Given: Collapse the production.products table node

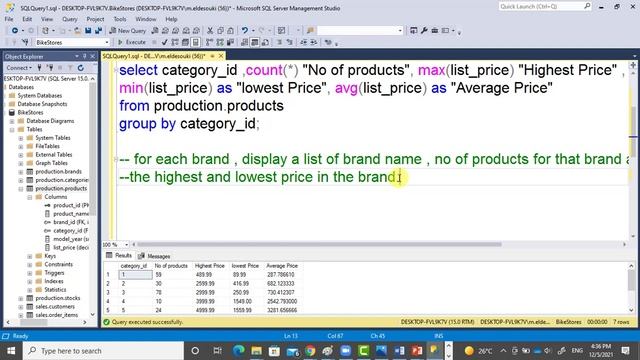Looking at the screenshot, I should [x=21, y=189].
